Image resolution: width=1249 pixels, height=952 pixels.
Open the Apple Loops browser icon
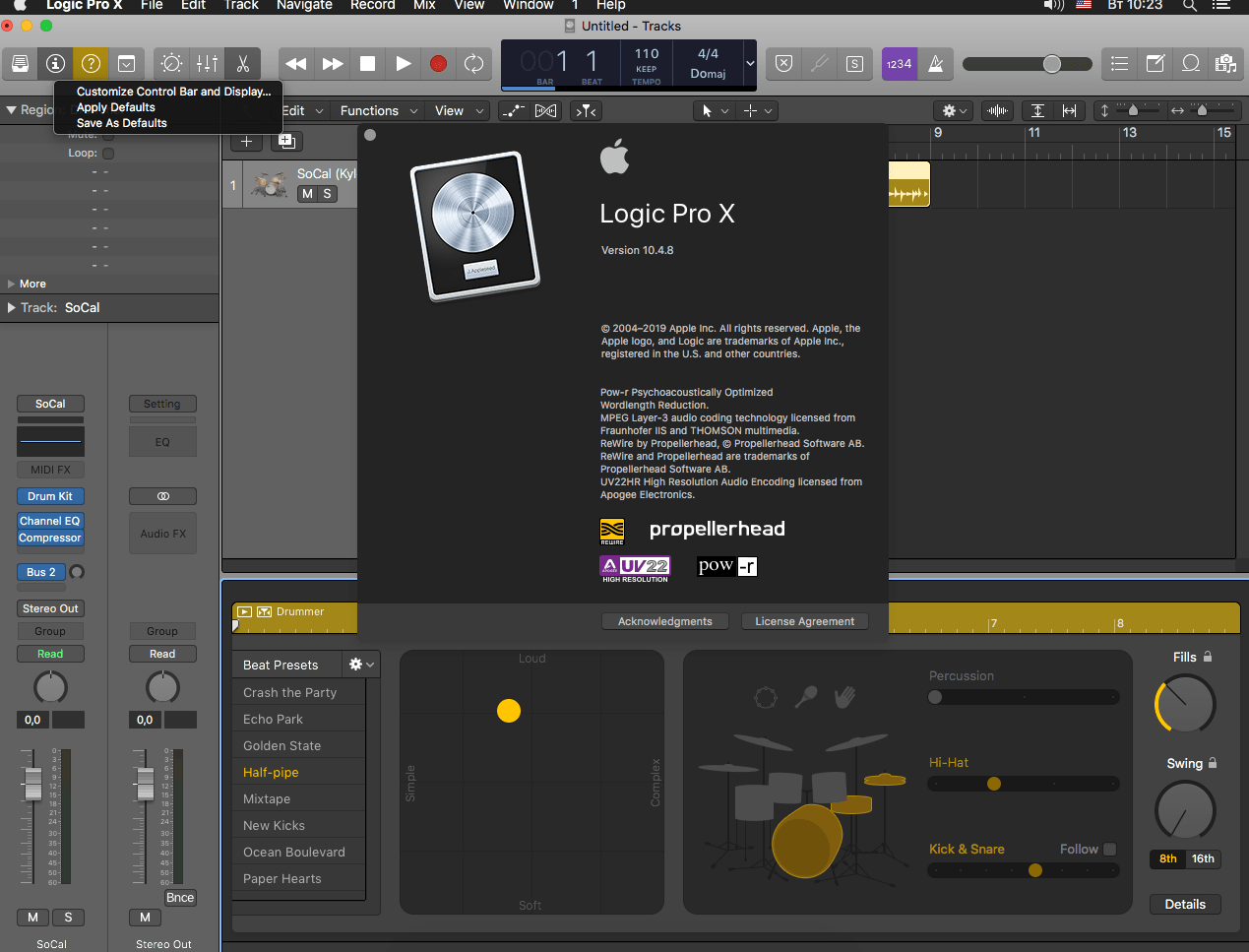[1191, 63]
